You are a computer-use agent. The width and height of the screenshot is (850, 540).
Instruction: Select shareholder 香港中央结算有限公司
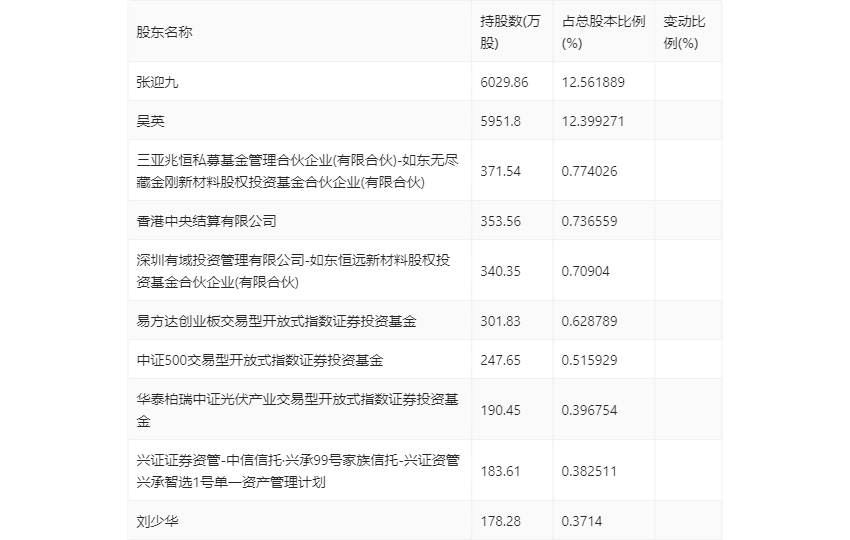click(207, 221)
